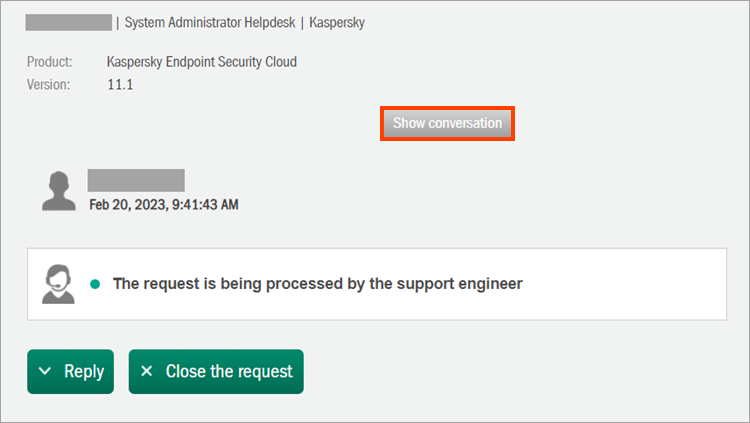The width and height of the screenshot is (750, 423).
Task: Click the redacted company name in the header
Action: [x=68, y=22]
